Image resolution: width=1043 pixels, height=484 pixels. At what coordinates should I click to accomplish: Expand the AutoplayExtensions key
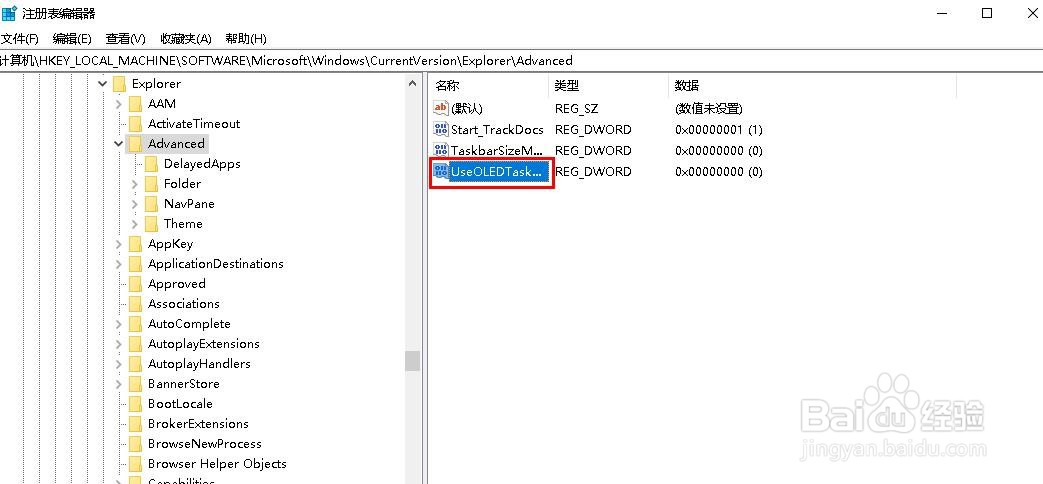(x=118, y=344)
